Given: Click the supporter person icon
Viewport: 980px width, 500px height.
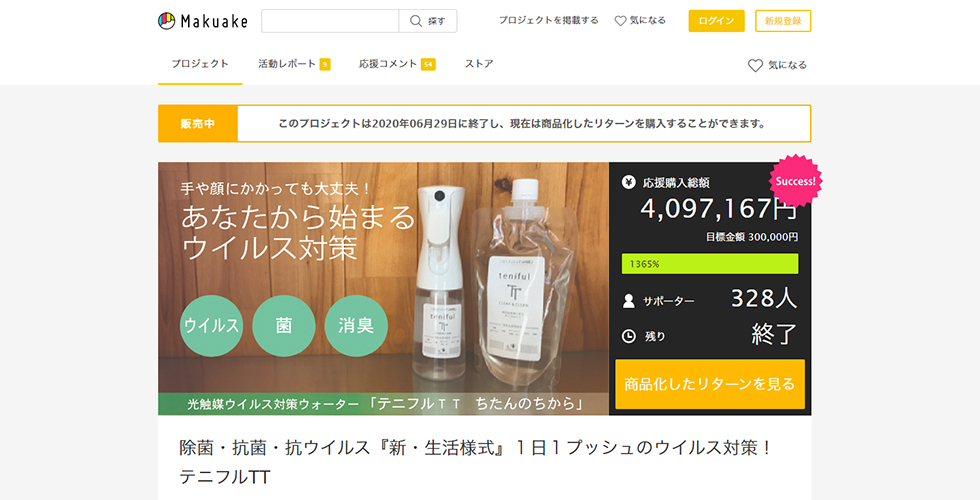Looking at the screenshot, I should point(628,300).
